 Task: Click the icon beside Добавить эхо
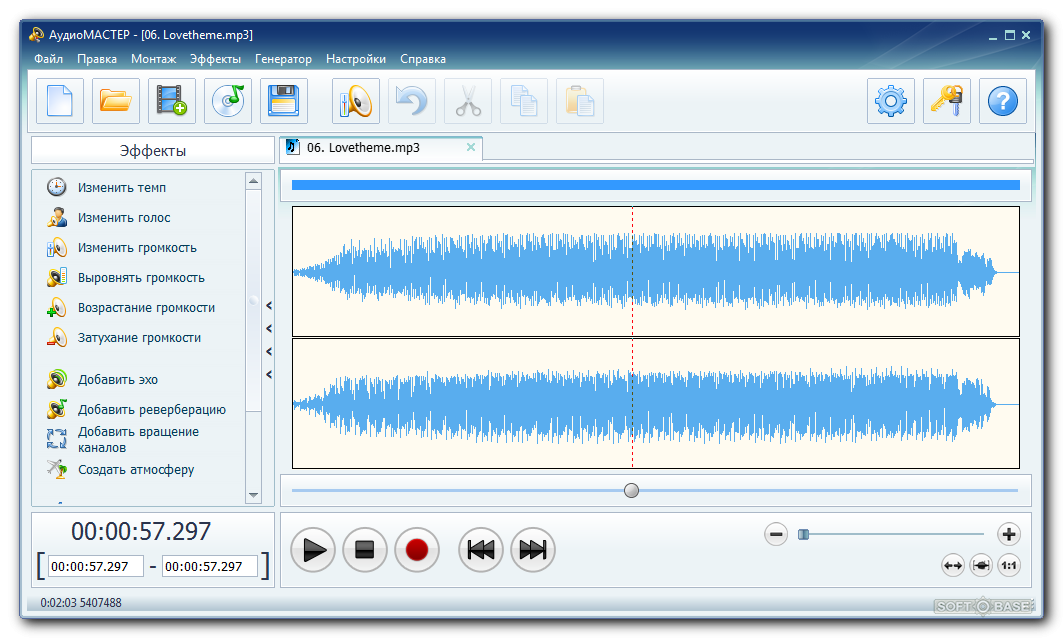(57, 379)
